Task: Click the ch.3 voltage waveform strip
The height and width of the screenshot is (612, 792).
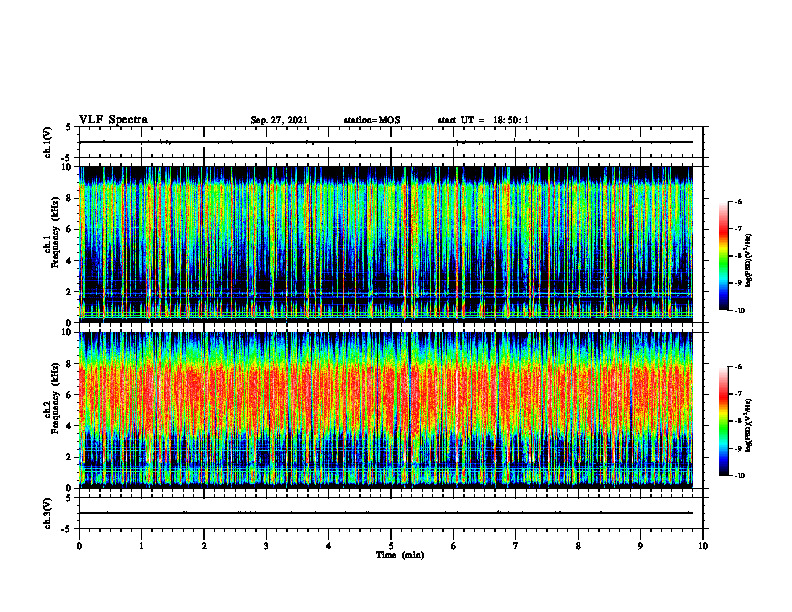Action: 391,513
